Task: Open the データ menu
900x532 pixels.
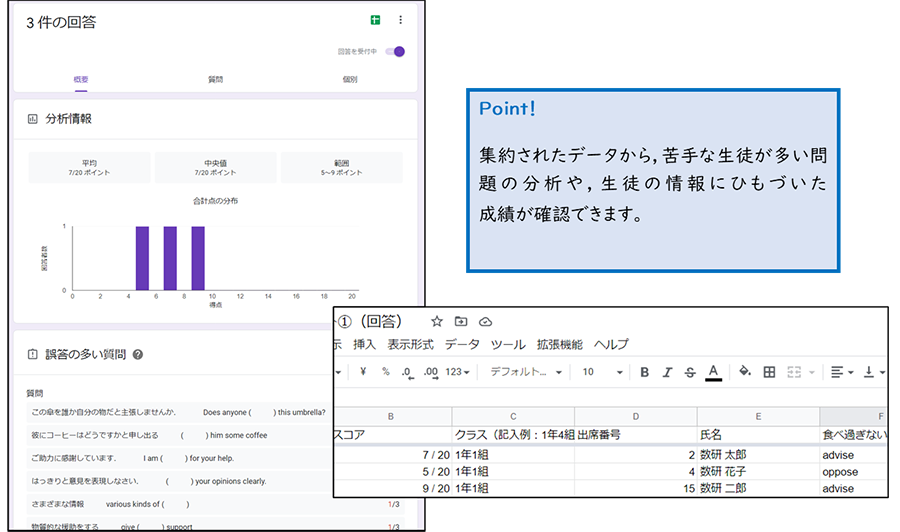Action: coord(462,344)
